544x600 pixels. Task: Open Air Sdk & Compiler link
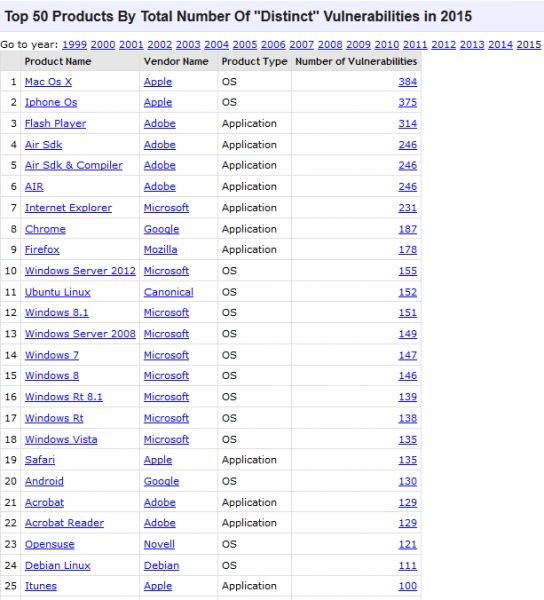pos(73,165)
